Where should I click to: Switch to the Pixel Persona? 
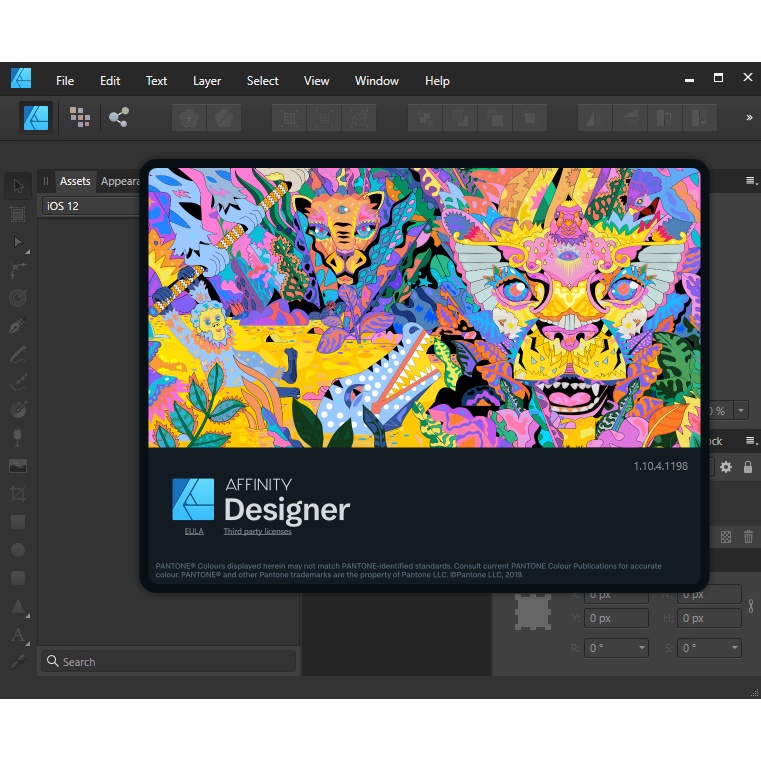tap(80, 117)
